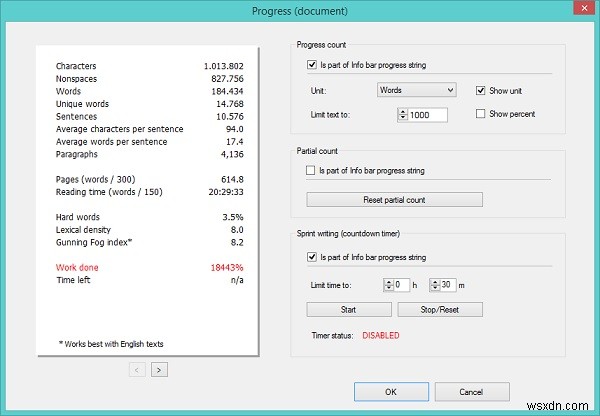The height and width of the screenshot is (416, 600).
Task: Click the Paragraphs value 4,136
Action: pos(232,154)
